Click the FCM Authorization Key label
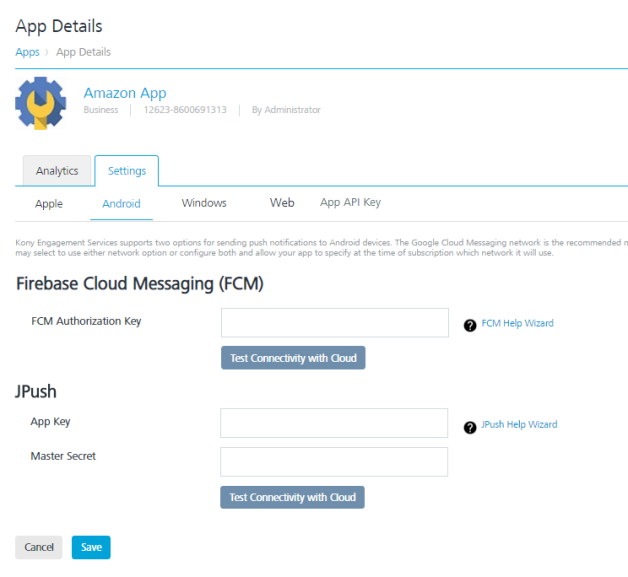Screen dimensions: 628x577 pos(86,321)
